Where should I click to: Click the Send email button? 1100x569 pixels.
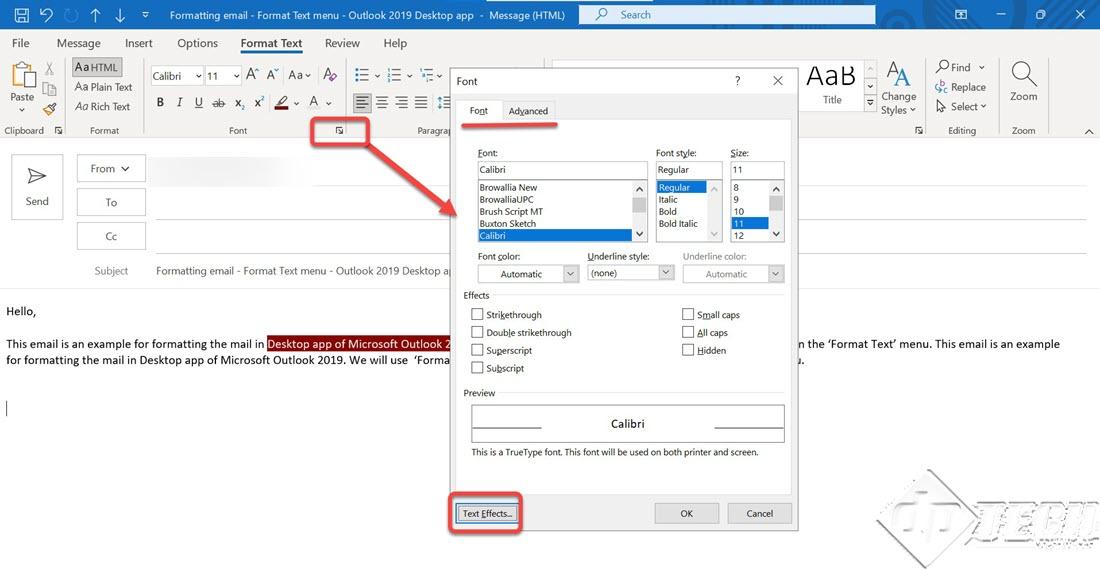coord(37,186)
